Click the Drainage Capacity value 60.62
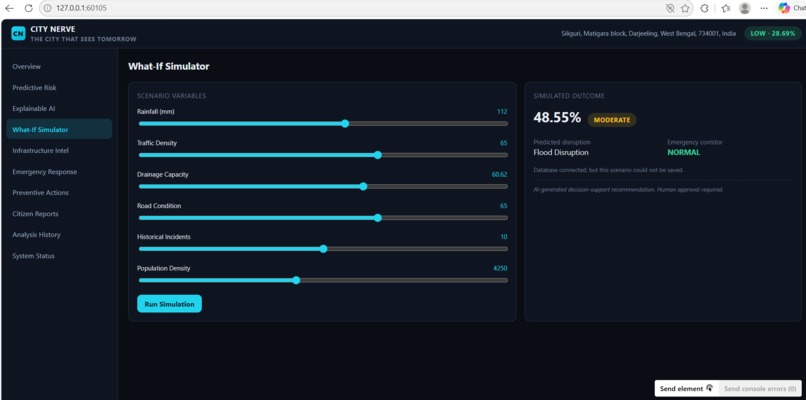The height and width of the screenshot is (400, 806). pyautogui.click(x=499, y=174)
